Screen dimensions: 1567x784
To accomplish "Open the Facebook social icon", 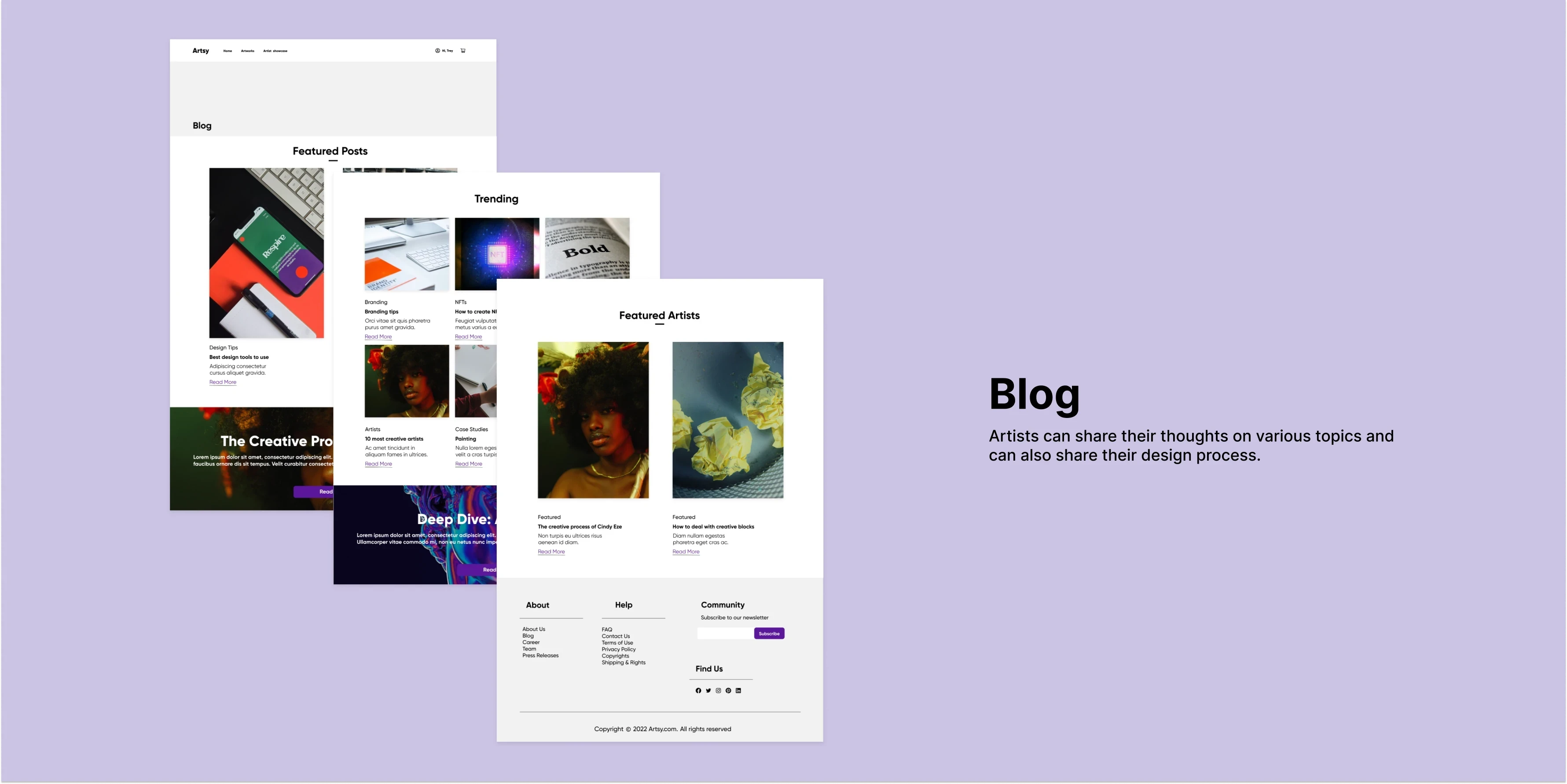I will click(698, 690).
